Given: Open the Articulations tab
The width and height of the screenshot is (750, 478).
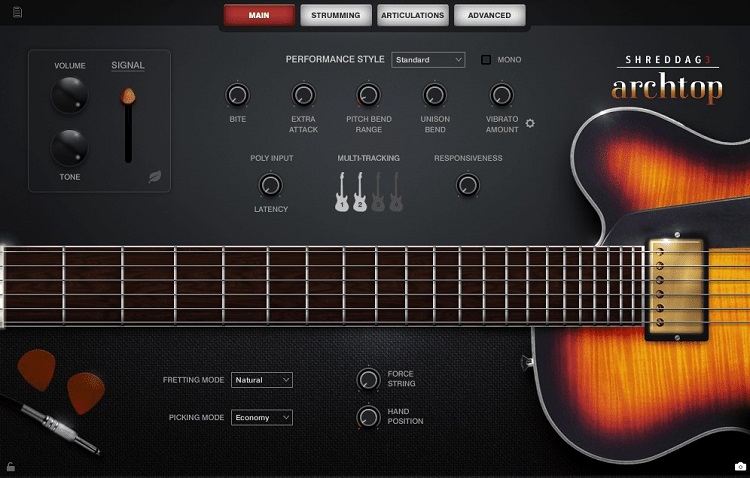Looking at the screenshot, I should (x=412, y=15).
